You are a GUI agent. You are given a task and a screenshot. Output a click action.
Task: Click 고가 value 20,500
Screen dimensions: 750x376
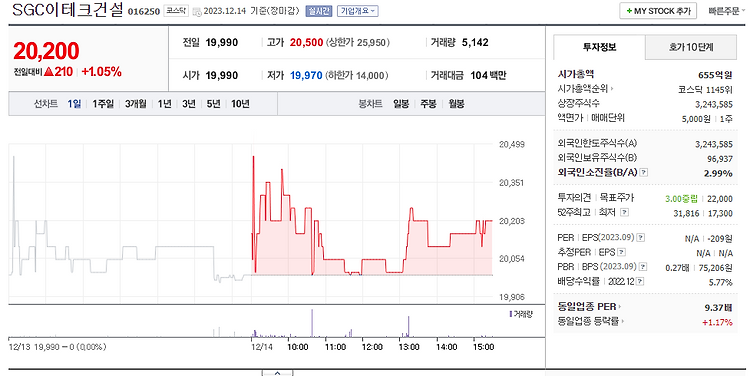(x=307, y=43)
